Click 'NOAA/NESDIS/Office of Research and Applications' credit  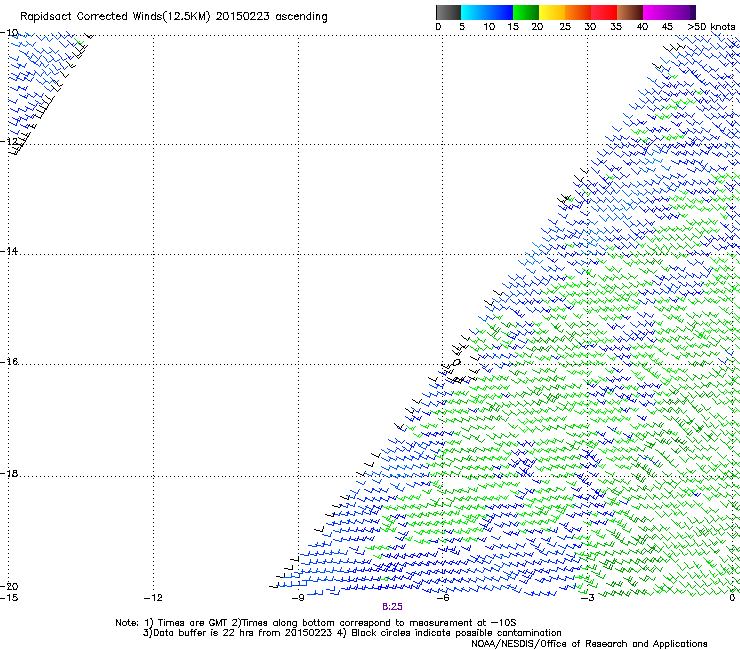click(589, 644)
